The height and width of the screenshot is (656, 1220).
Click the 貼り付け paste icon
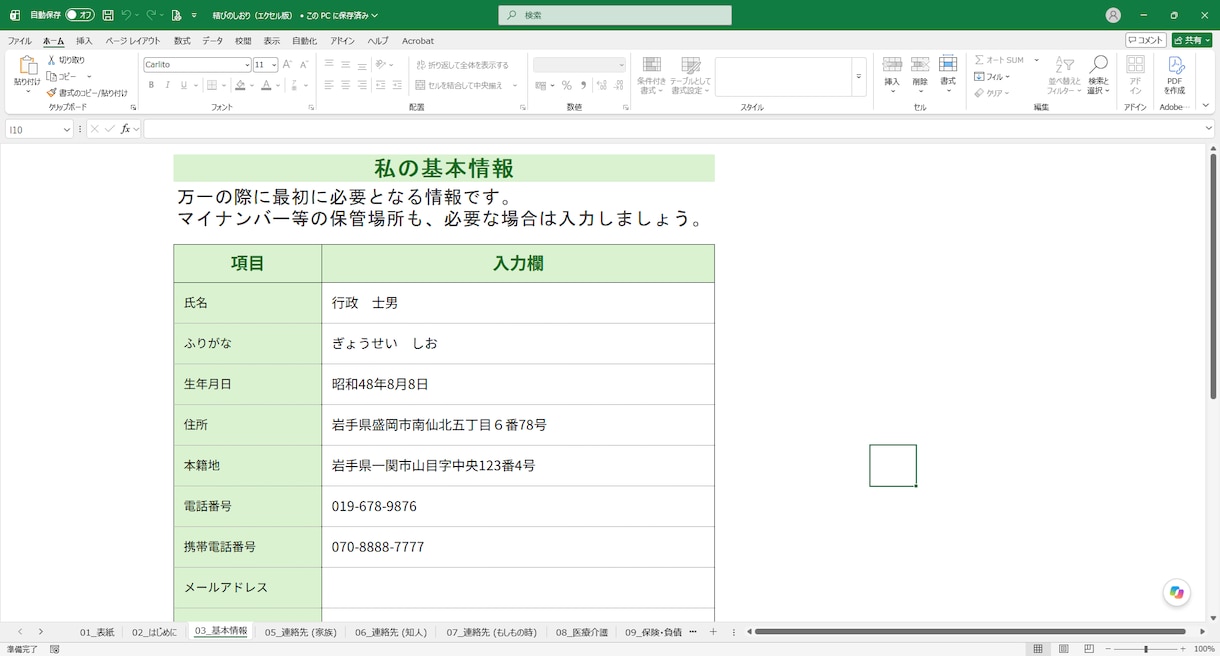[27, 66]
